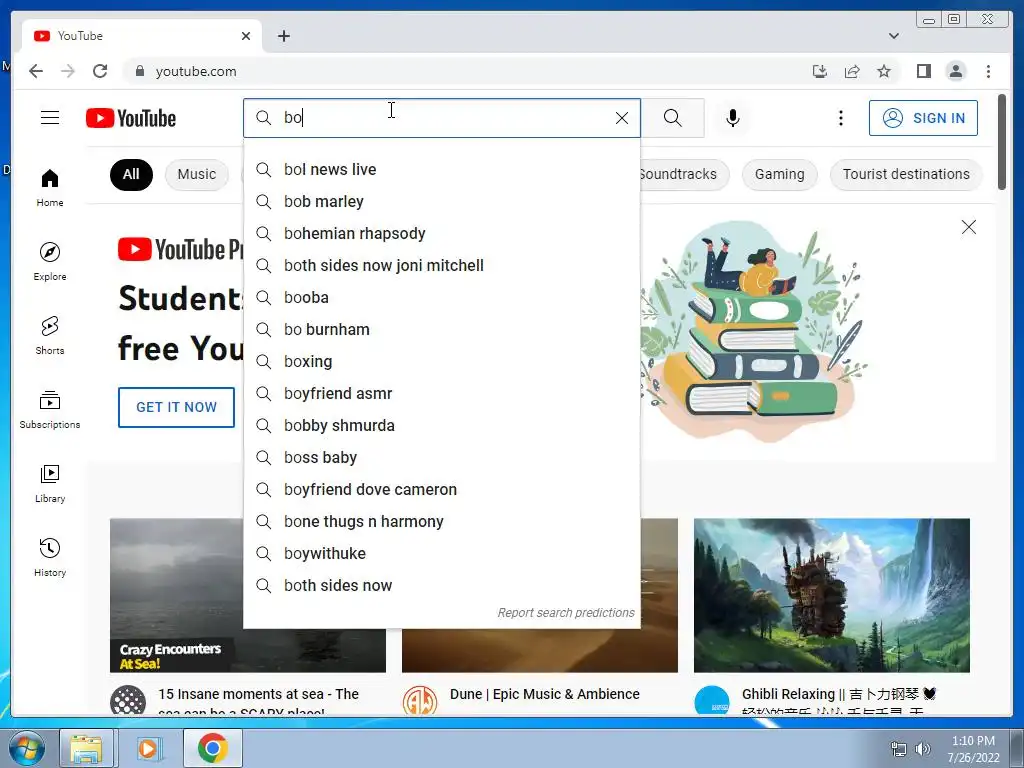The width and height of the screenshot is (1024, 768).
Task: Select the Gaming filter chip
Action: click(x=780, y=174)
